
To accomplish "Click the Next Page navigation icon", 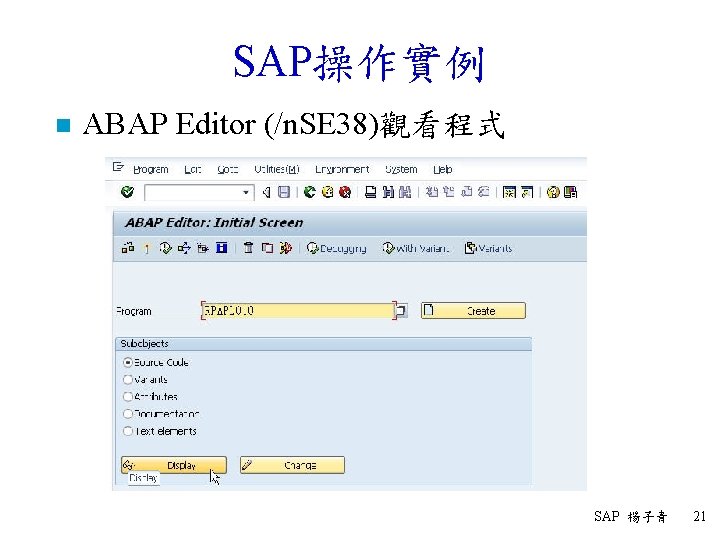I will tap(467, 192).
